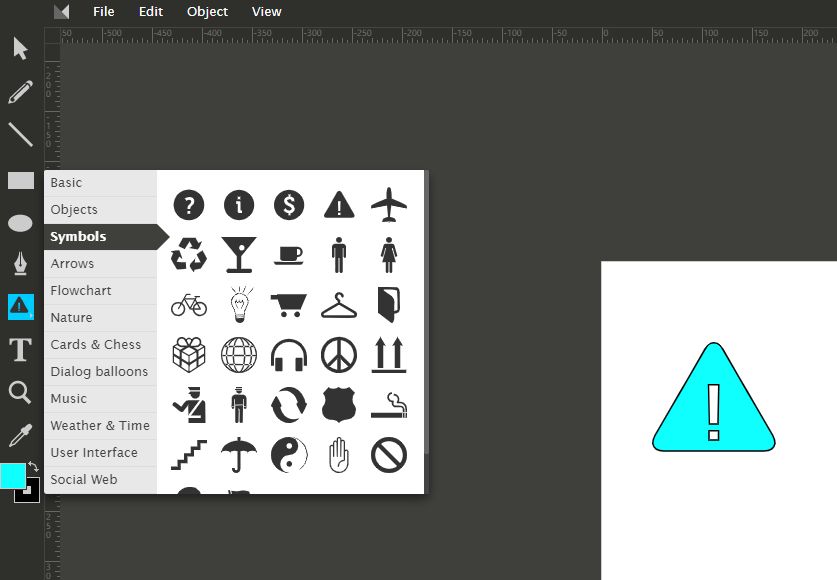Viewport: 837px width, 580px height.
Task: Select the Pencil tool
Action: point(21,92)
